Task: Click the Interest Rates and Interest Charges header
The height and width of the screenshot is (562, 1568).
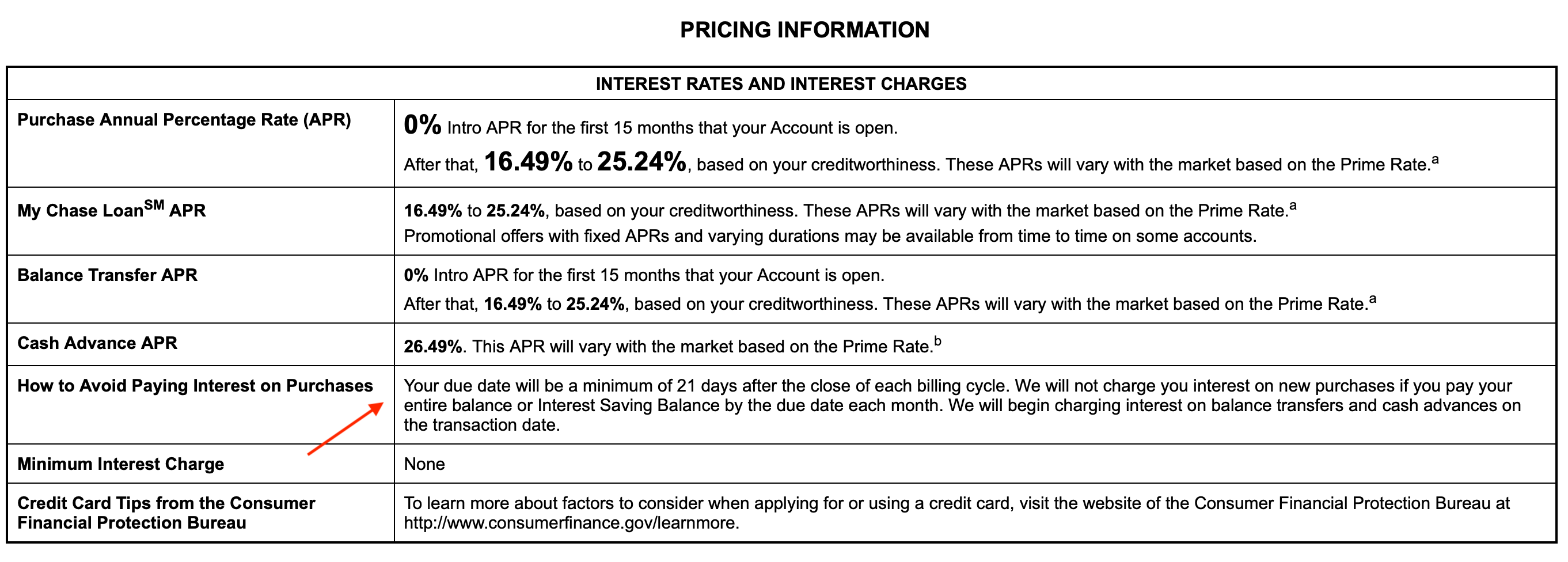Action: (x=780, y=84)
